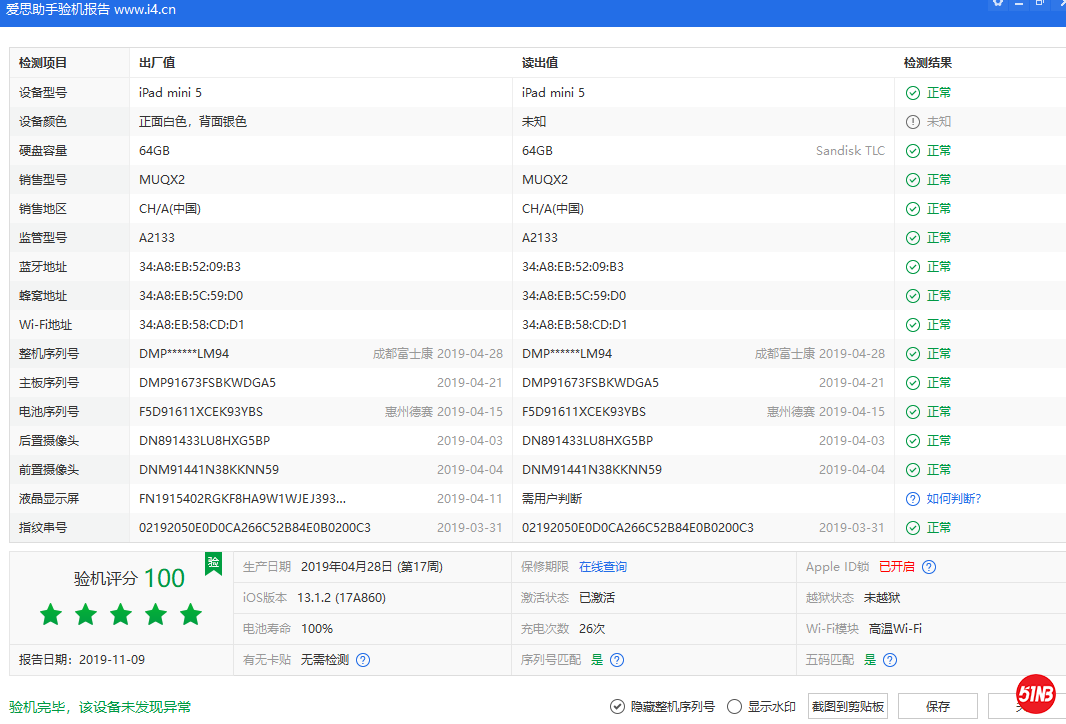The height and width of the screenshot is (724, 1066).
Task: Minimize the report window
Action: coord(1019,3)
